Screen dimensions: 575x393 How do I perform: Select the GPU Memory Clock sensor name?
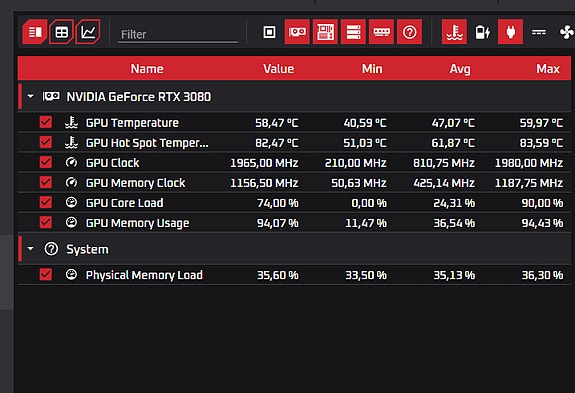[x=135, y=183]
